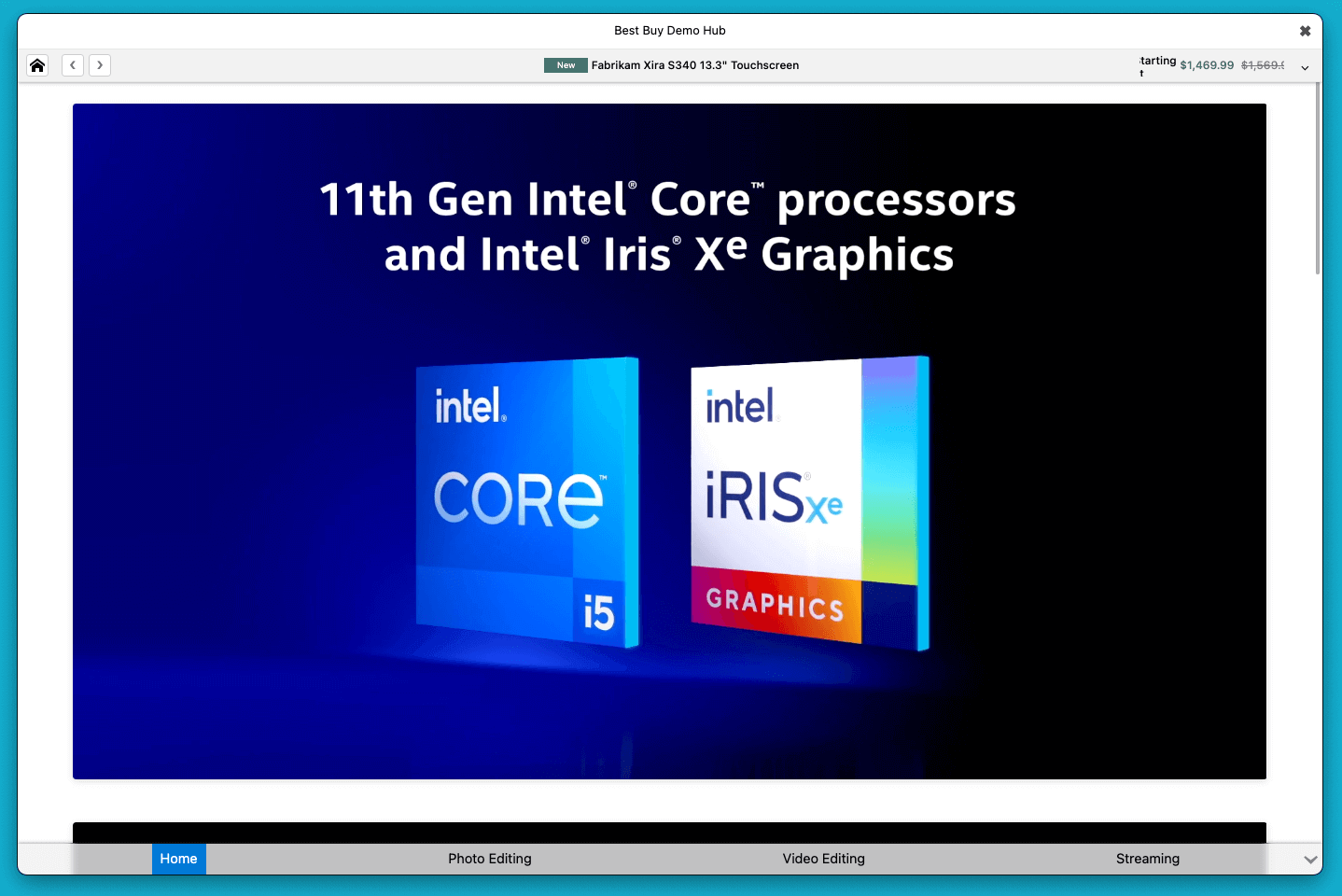
Task: Switch to the Photo Editing tab
Action: coord(489,859)
